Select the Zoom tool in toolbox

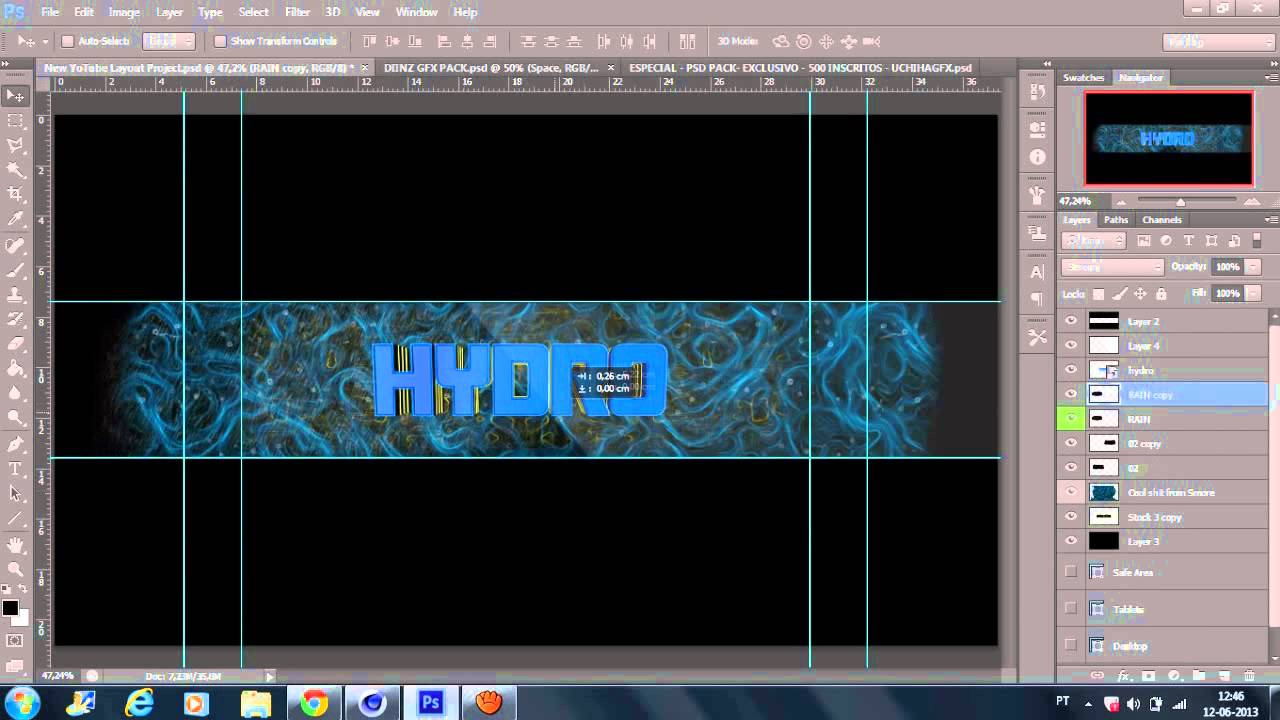pyautogui.click(x=15, y=570)
